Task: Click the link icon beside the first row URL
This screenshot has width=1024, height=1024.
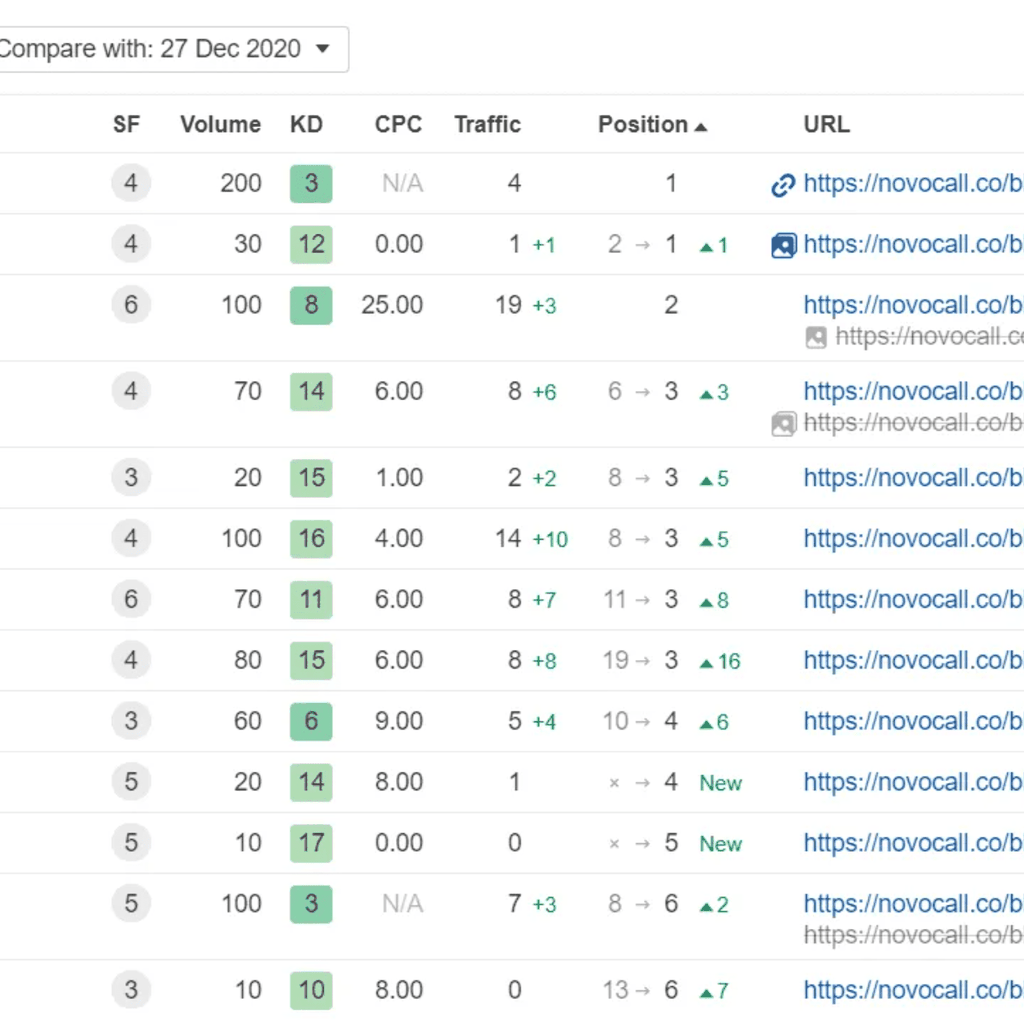Action: 783,185
